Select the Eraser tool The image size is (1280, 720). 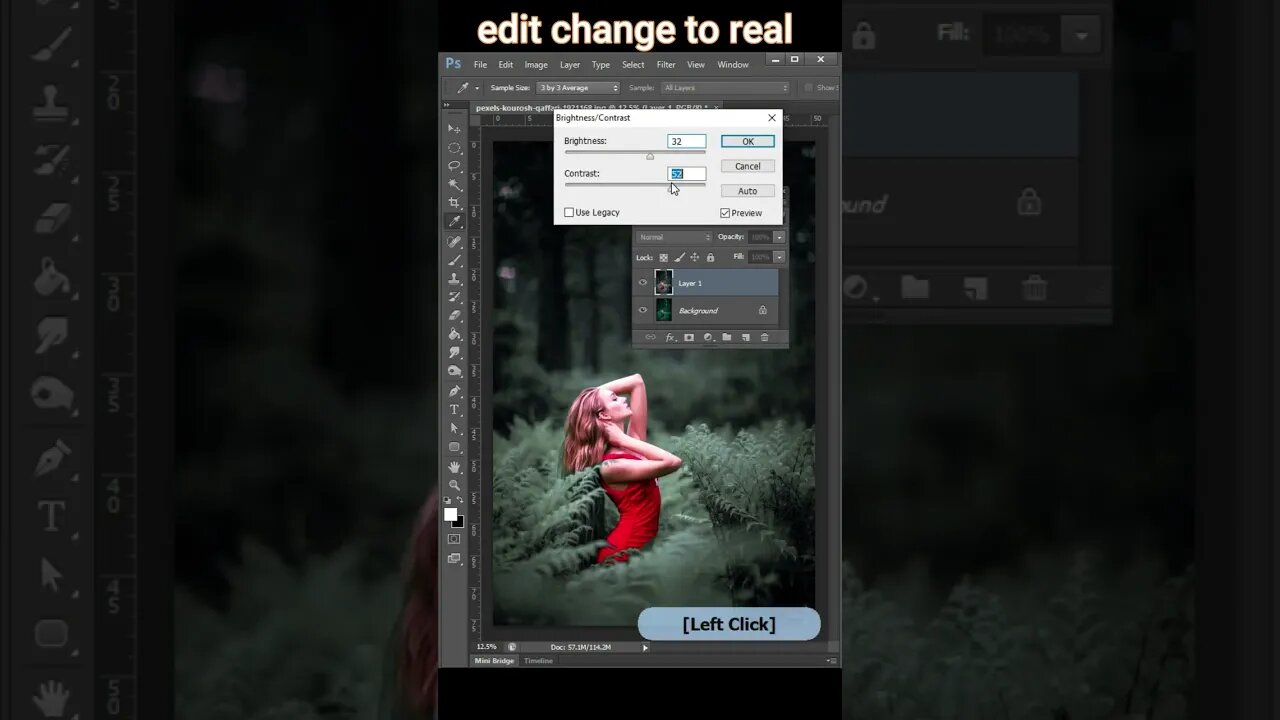(x=454, y=316)
